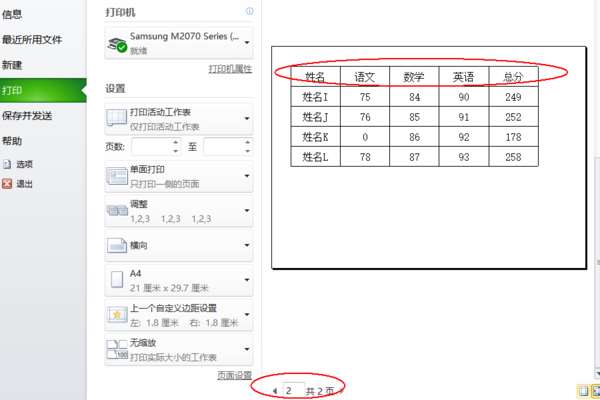
Task: Go to the previous preview page arrow
Action: [x=275, y=391]
